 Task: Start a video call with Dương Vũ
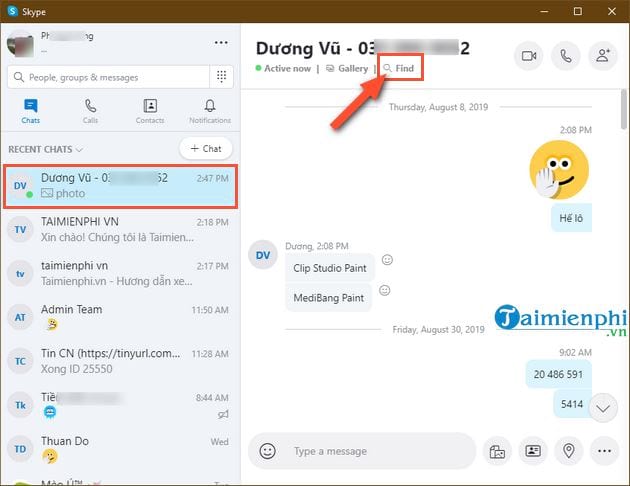coord(529,55)
